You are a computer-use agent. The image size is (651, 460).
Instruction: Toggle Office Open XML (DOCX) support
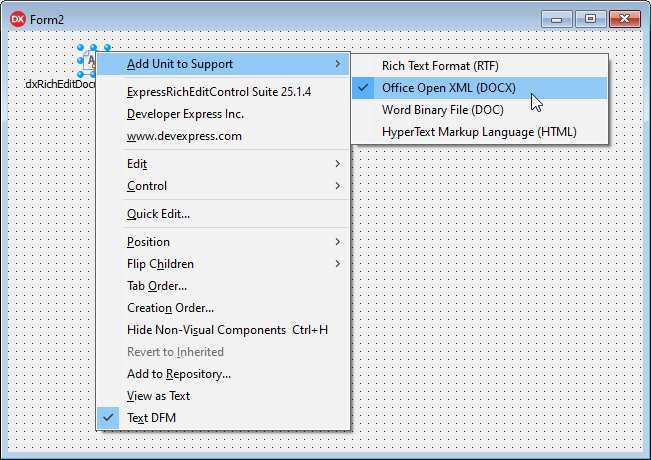480,88
